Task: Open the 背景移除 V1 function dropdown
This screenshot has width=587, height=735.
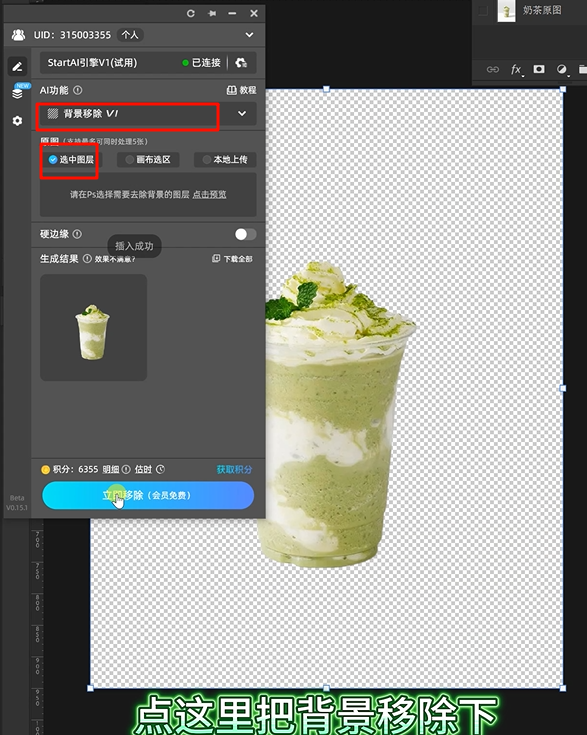Action: 148,114
